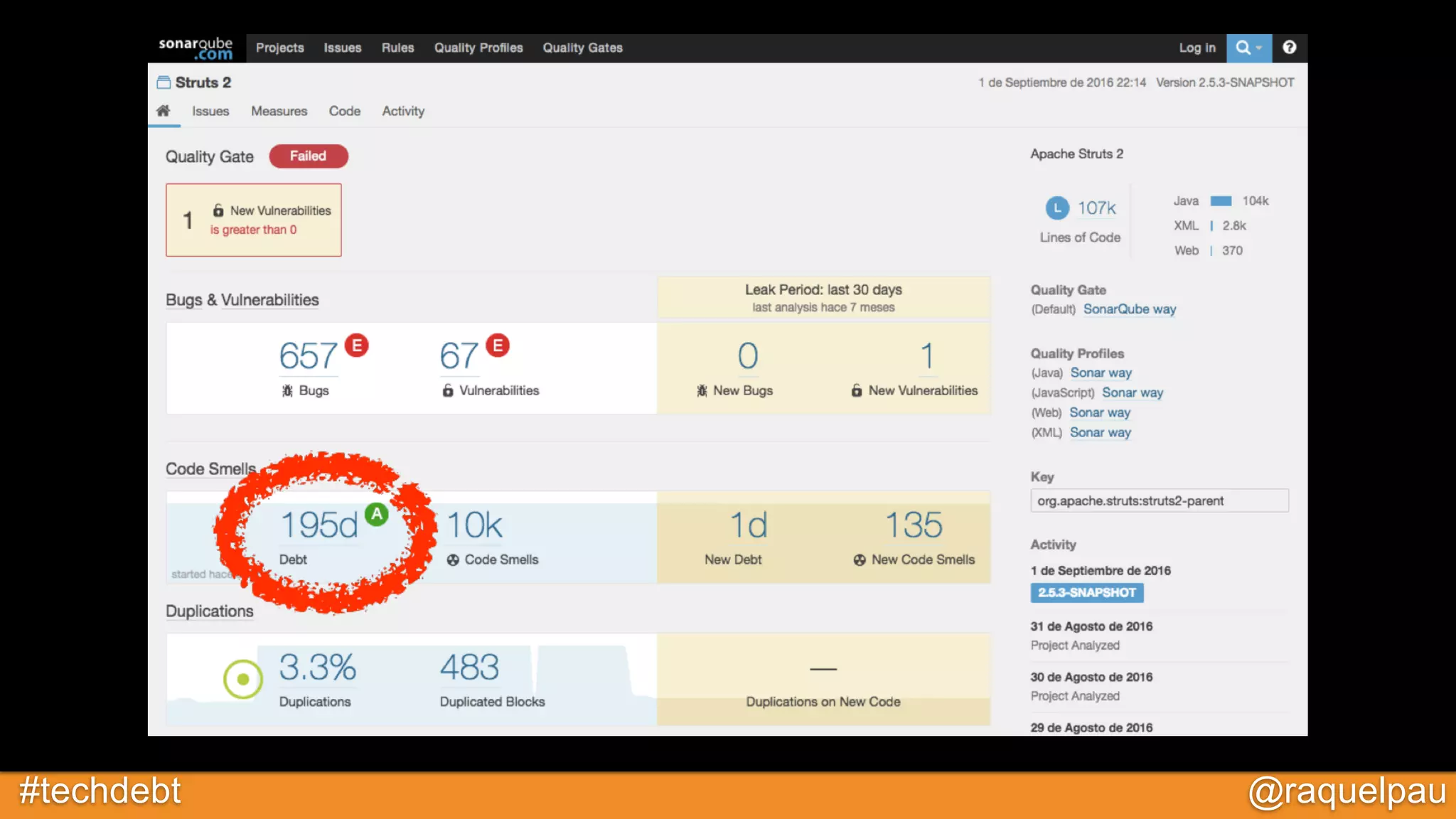
Task: Click the Log in link
Action: point(1197,48)
